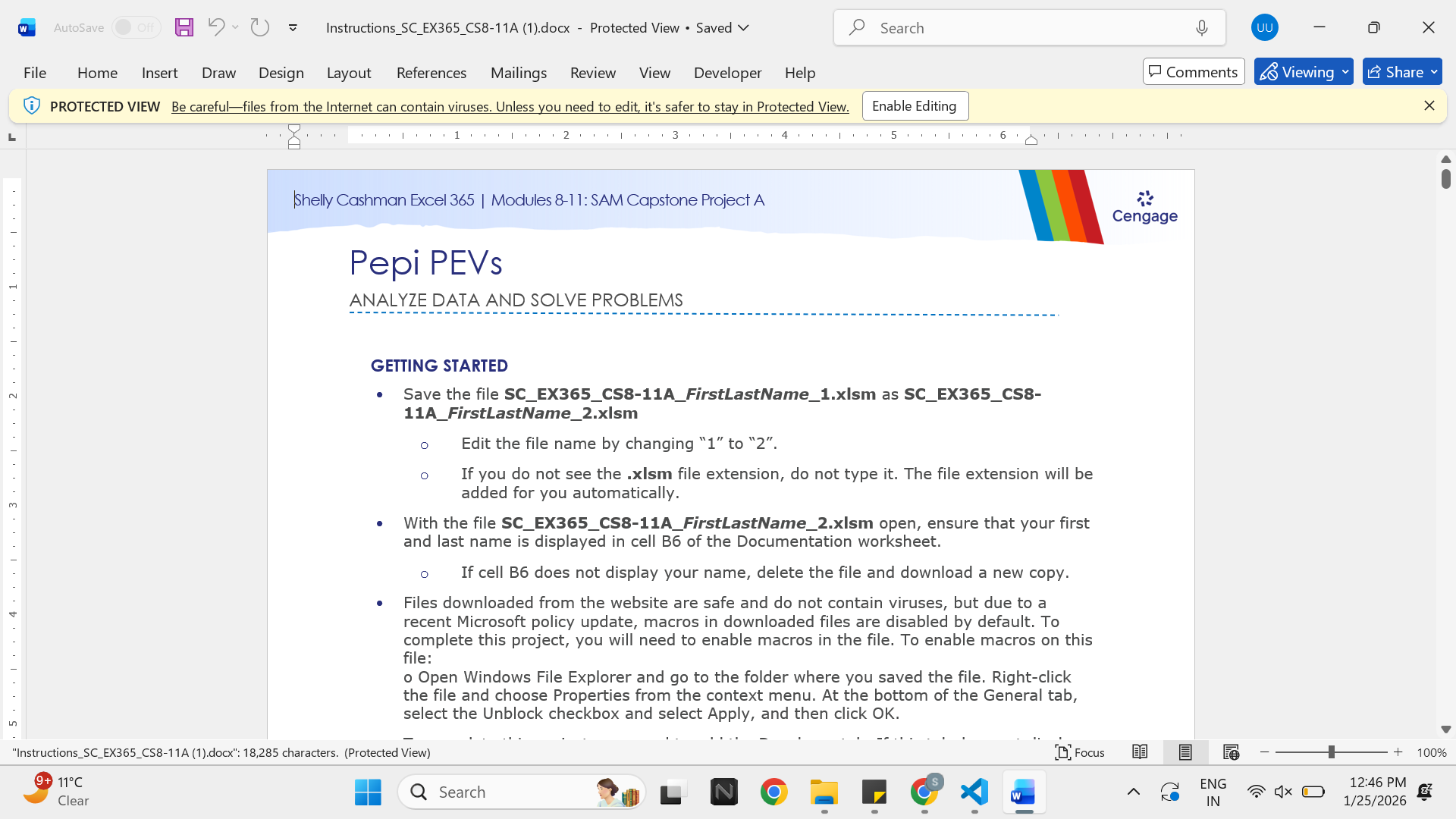The width and height of the screenshot is (1456, 819).
Task: Click the Undo arrow icon
Action: [216, 27]
